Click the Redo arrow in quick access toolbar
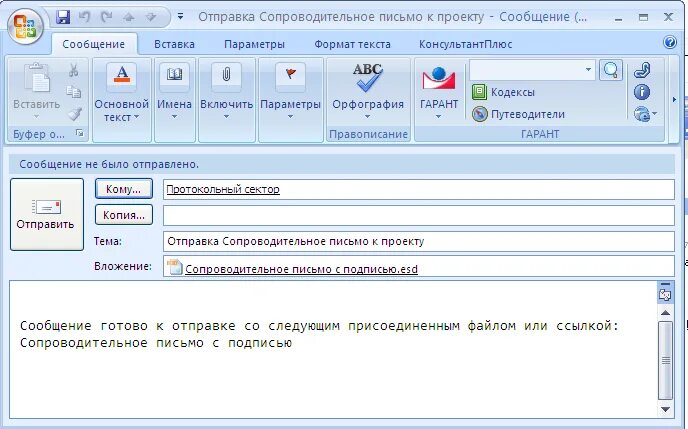 (107, 17)
